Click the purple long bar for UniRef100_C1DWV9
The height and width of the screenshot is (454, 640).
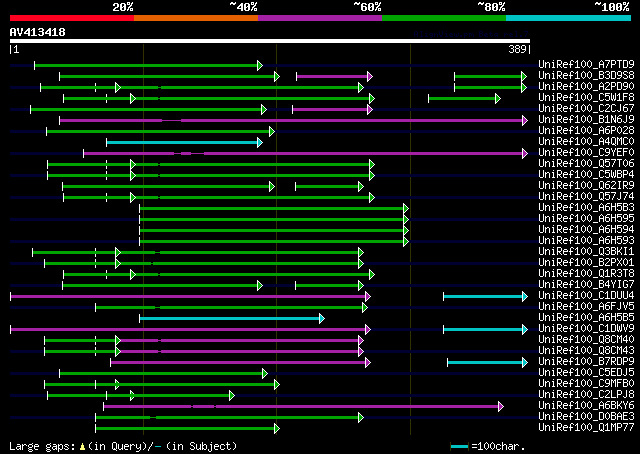(190, 329)
